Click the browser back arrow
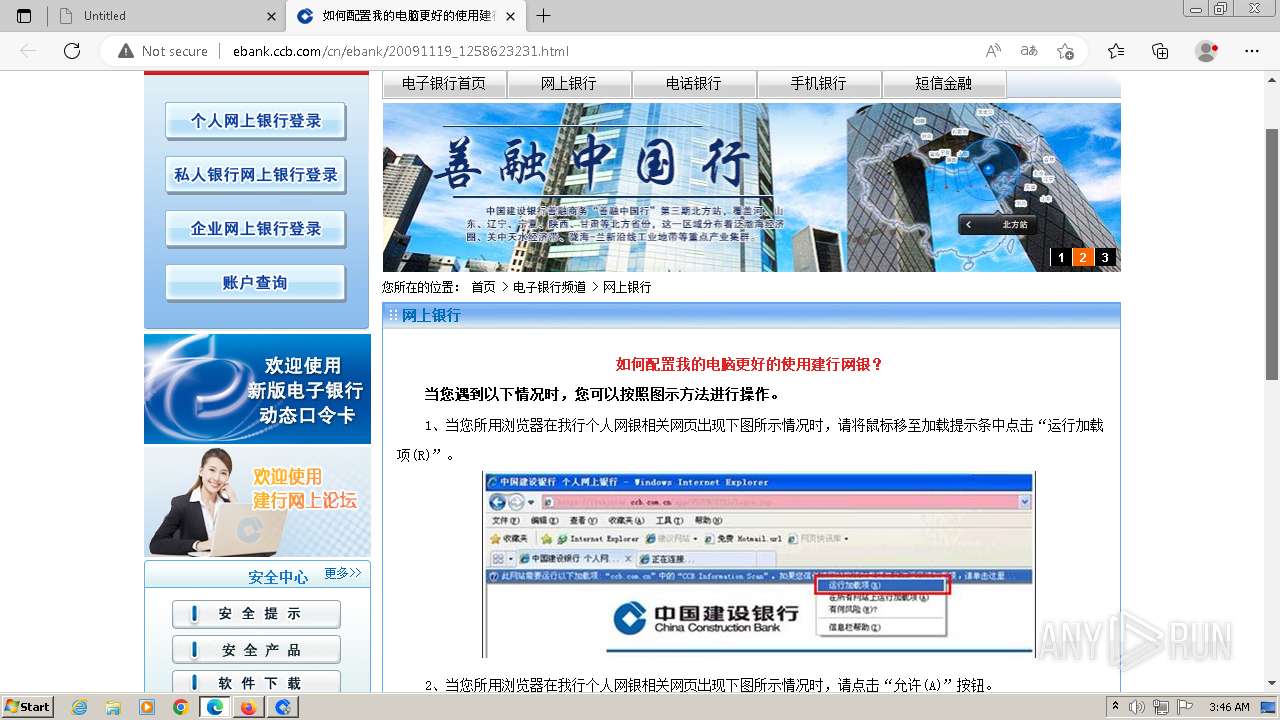1280x720 pixels. tap(28, 51)
